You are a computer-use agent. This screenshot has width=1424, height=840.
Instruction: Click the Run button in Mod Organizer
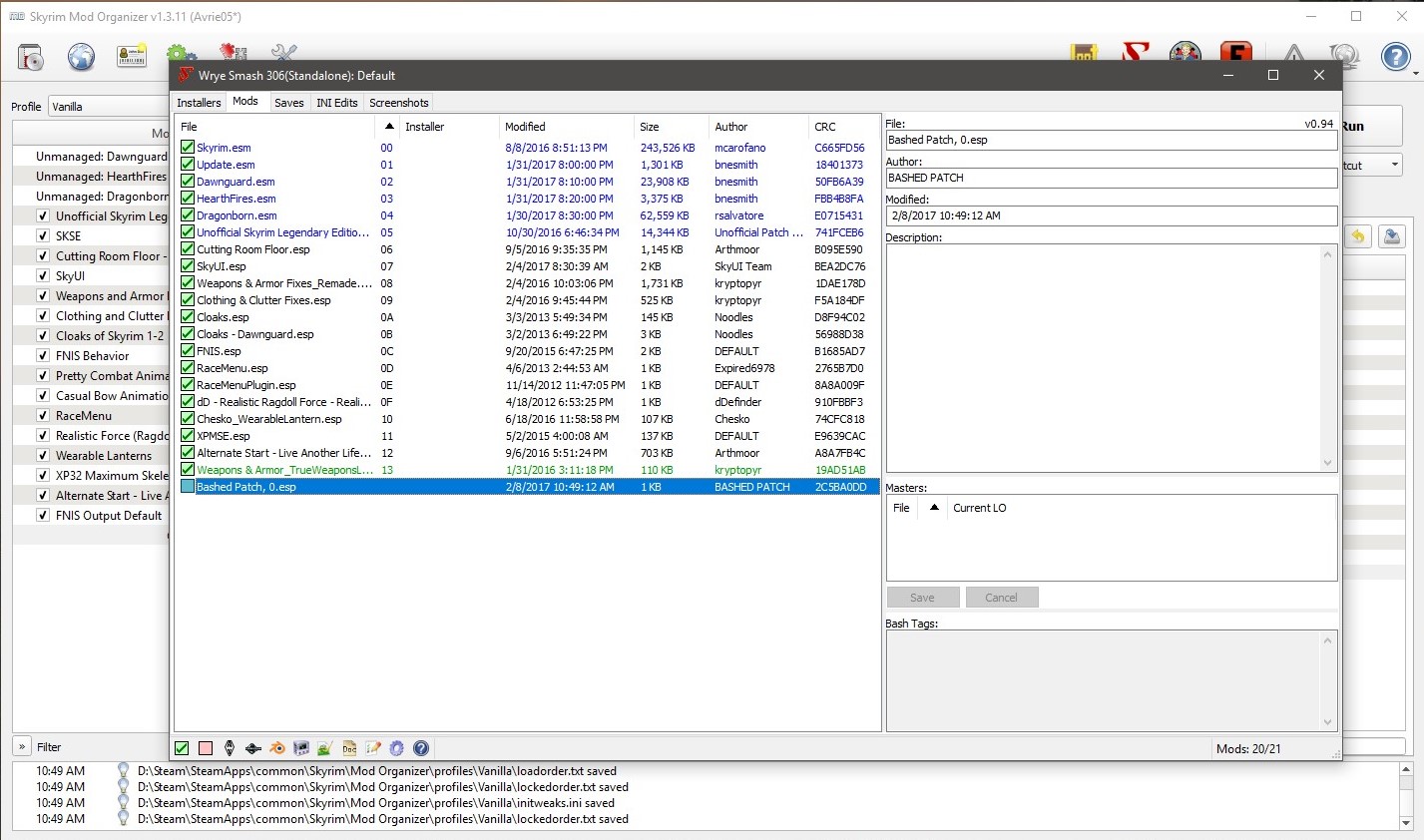point(1372,127)
